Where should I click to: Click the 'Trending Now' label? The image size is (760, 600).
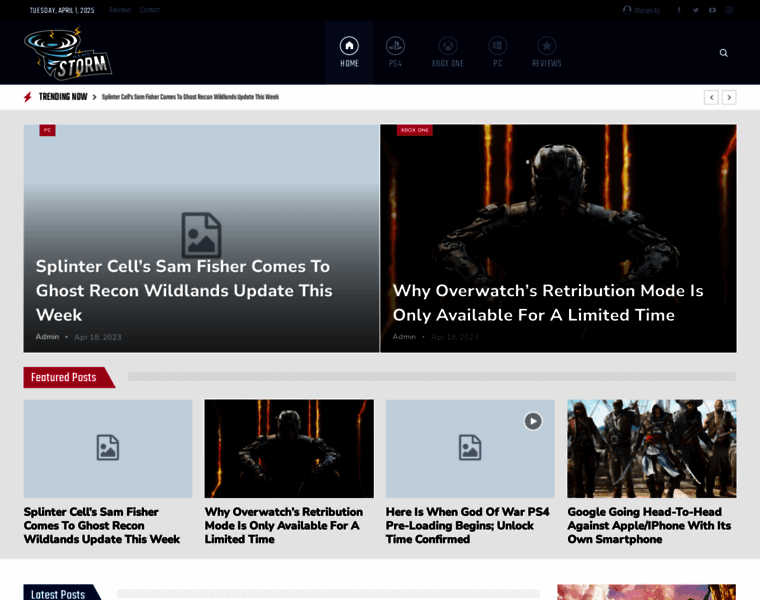click(63, 97)
